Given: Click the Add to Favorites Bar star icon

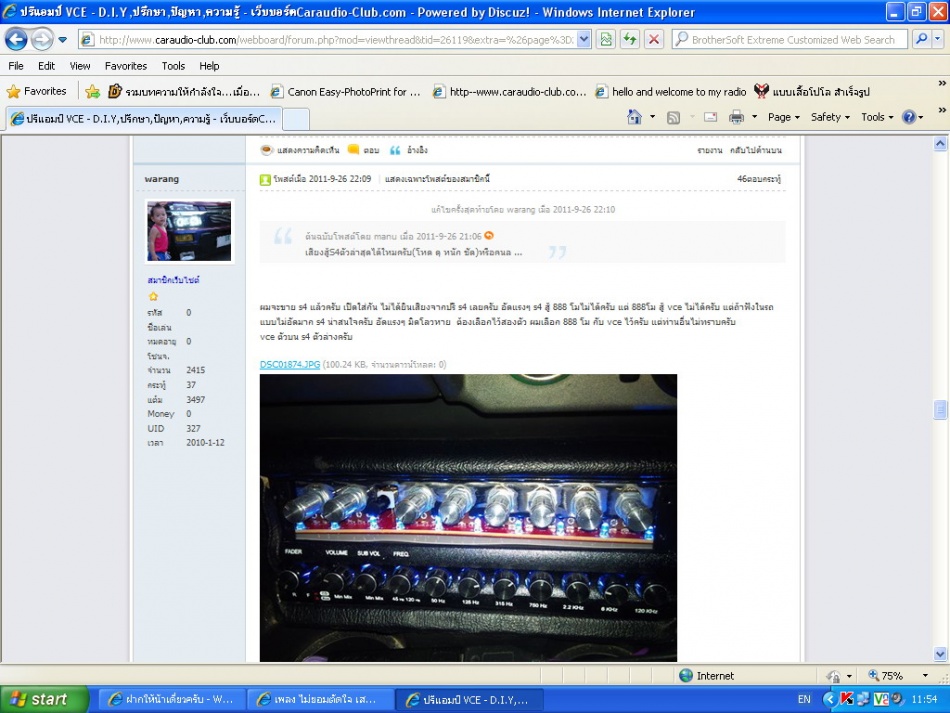Looking at the screenshot, I should [x=92, y=91].
